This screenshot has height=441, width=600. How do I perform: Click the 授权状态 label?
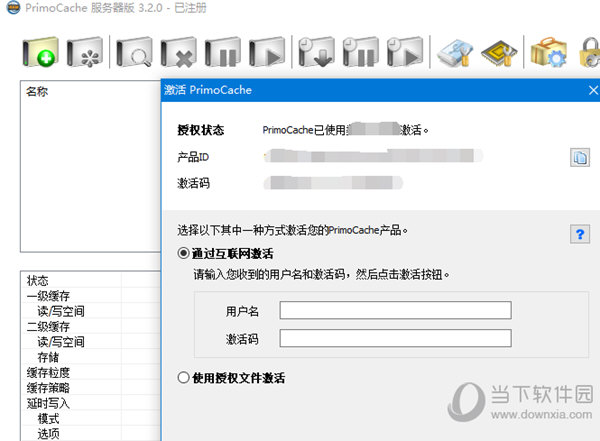point(201,130)
